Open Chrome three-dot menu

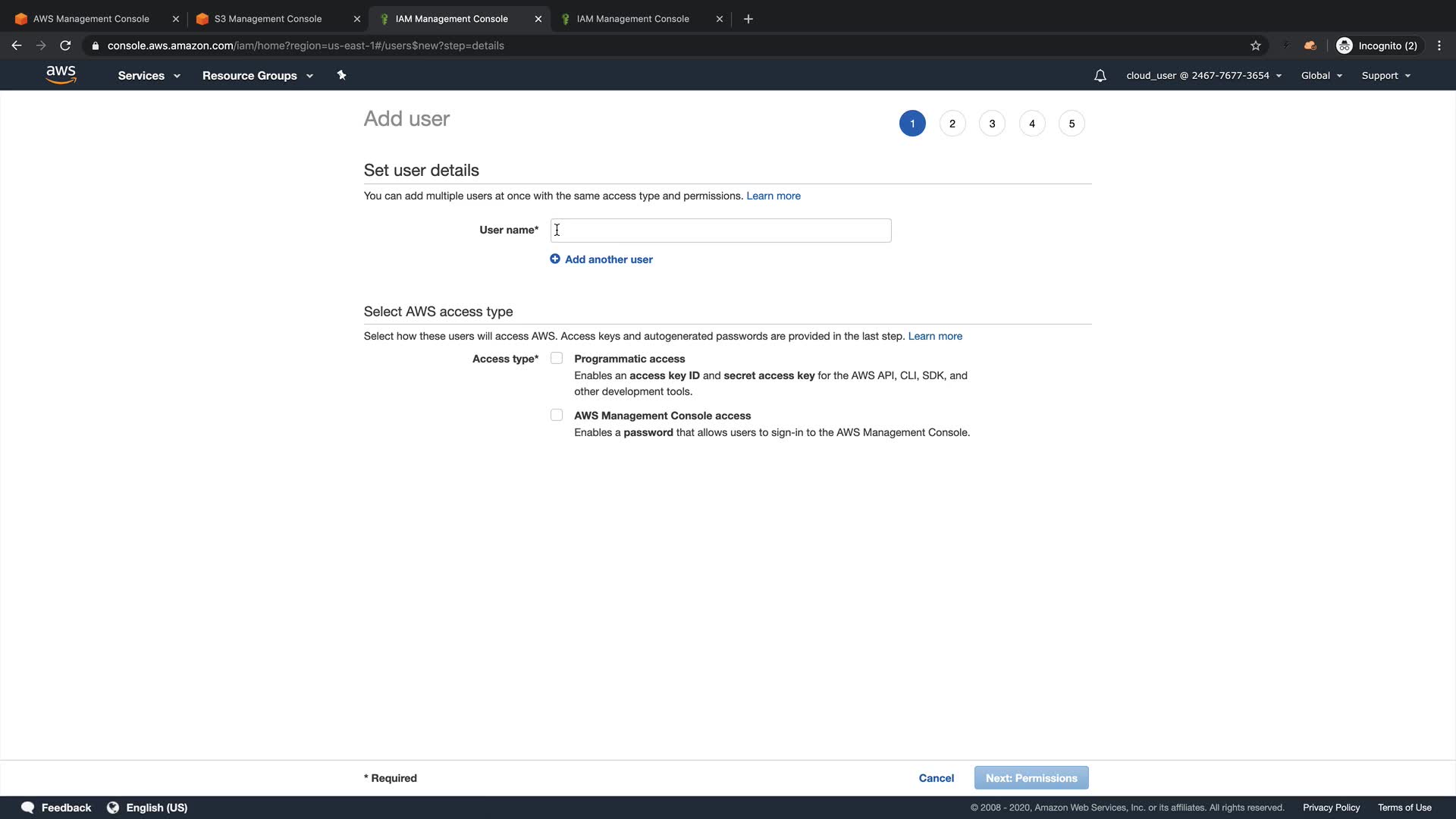tap(1439, 45)
